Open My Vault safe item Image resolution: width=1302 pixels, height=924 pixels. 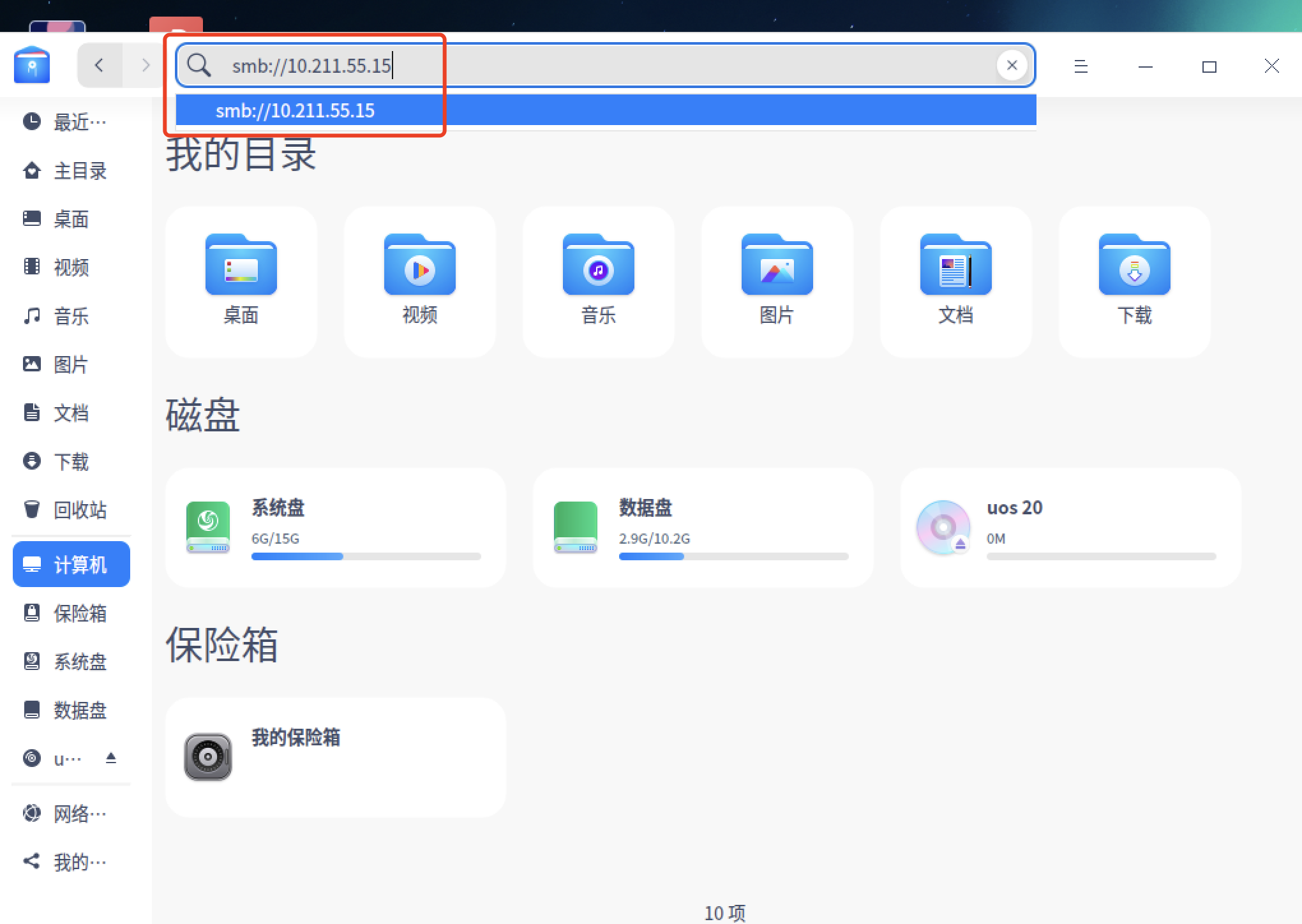335,757
